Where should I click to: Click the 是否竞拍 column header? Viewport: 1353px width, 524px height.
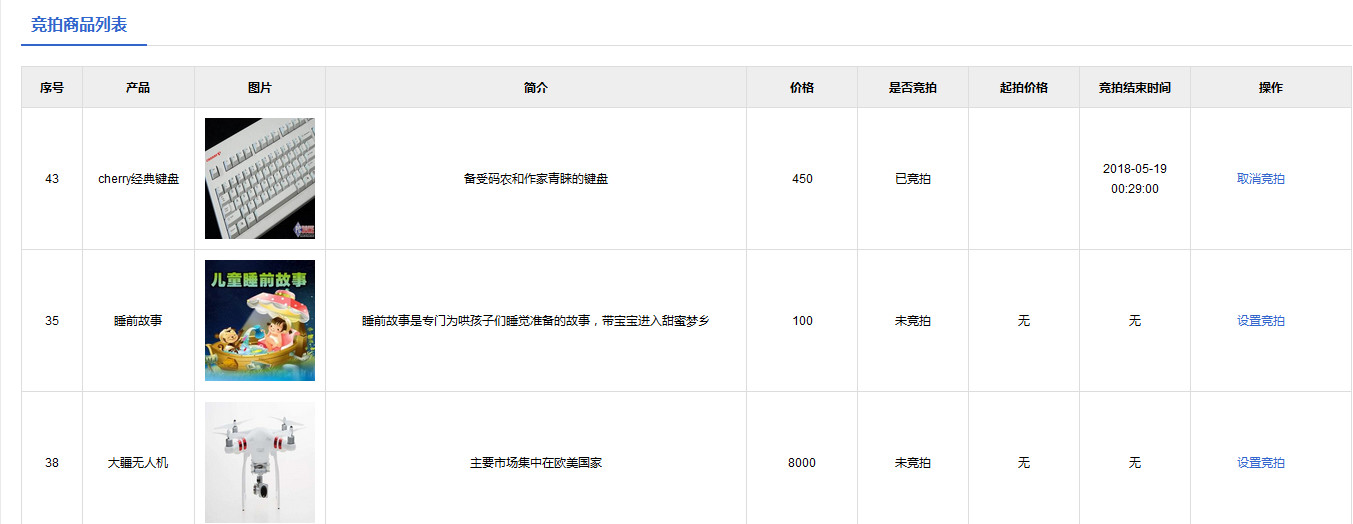tap(913, 87)
